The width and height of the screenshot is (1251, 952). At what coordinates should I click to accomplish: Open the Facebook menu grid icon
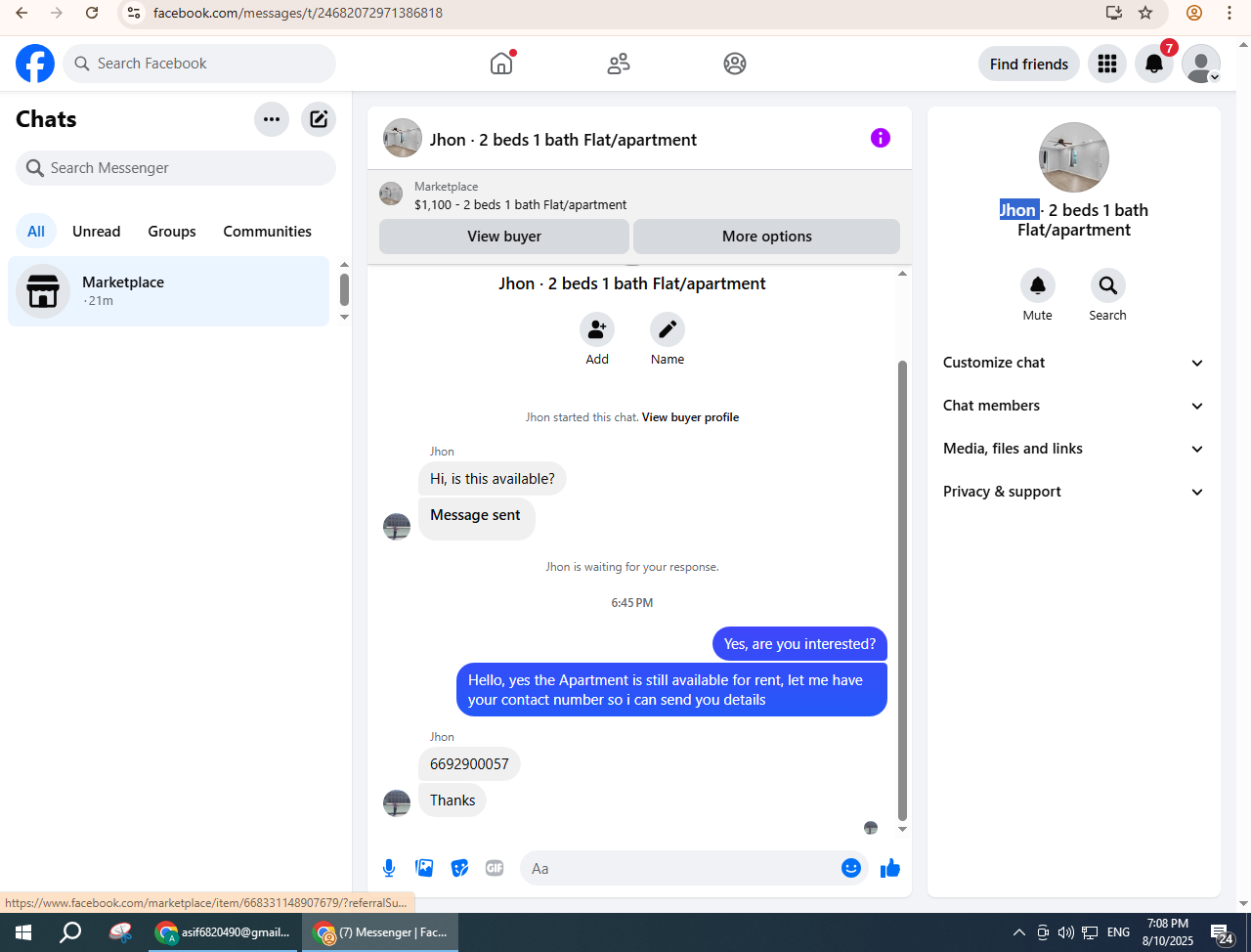[1107, 64]
